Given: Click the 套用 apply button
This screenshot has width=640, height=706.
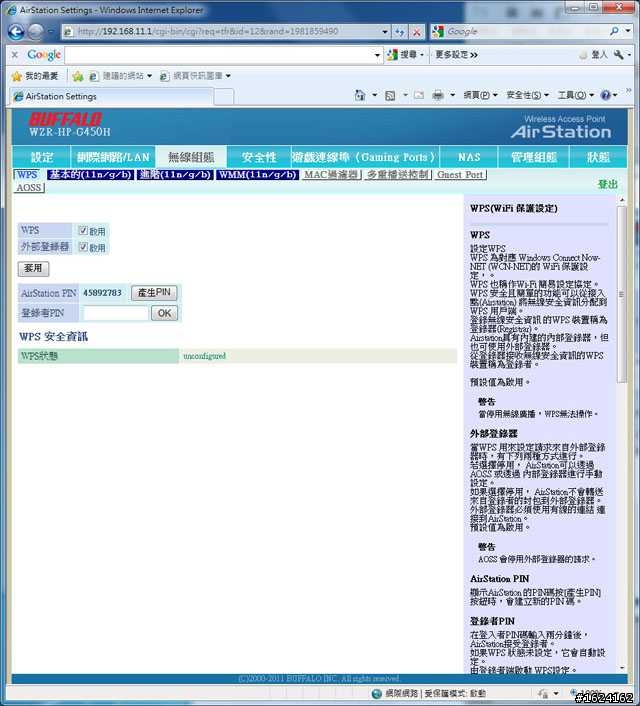Looking at the screenshot, I should point(33,268).
